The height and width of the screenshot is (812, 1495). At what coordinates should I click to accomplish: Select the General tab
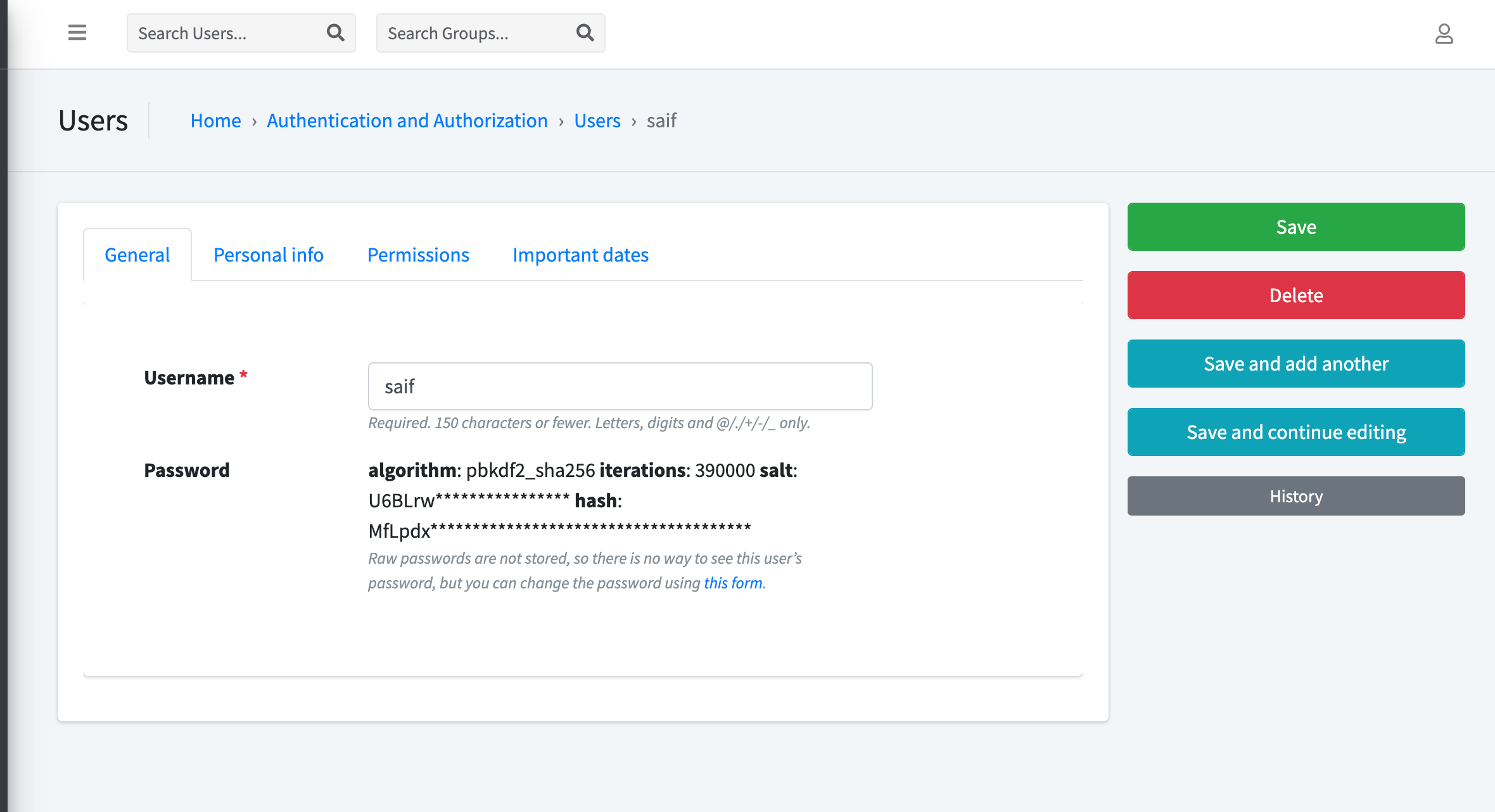(136, 255)
